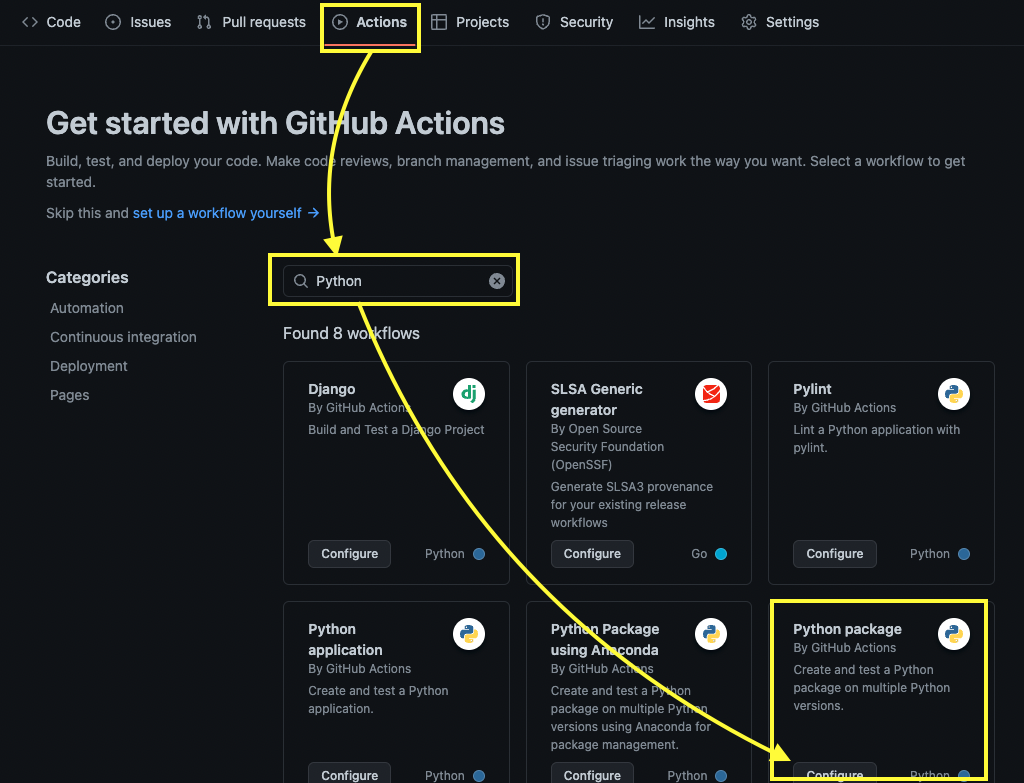Image resolution: width=1024 pixels, height=783 pixels.
Task: Click 'By Open Source Security Foundation (OpenSSF)' text
Action: (x=607, y=447)
